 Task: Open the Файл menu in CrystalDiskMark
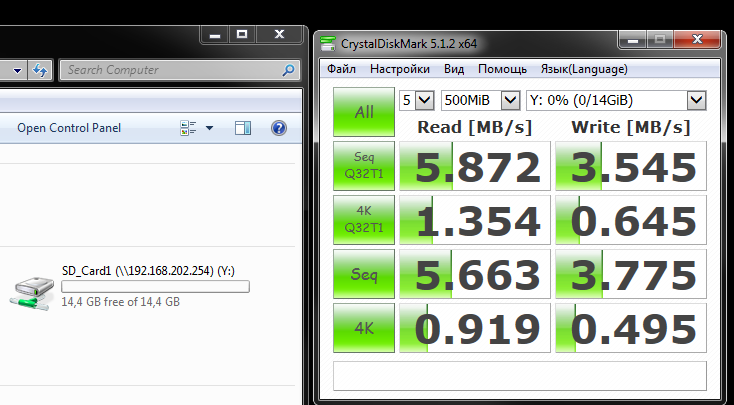[341, 69]
